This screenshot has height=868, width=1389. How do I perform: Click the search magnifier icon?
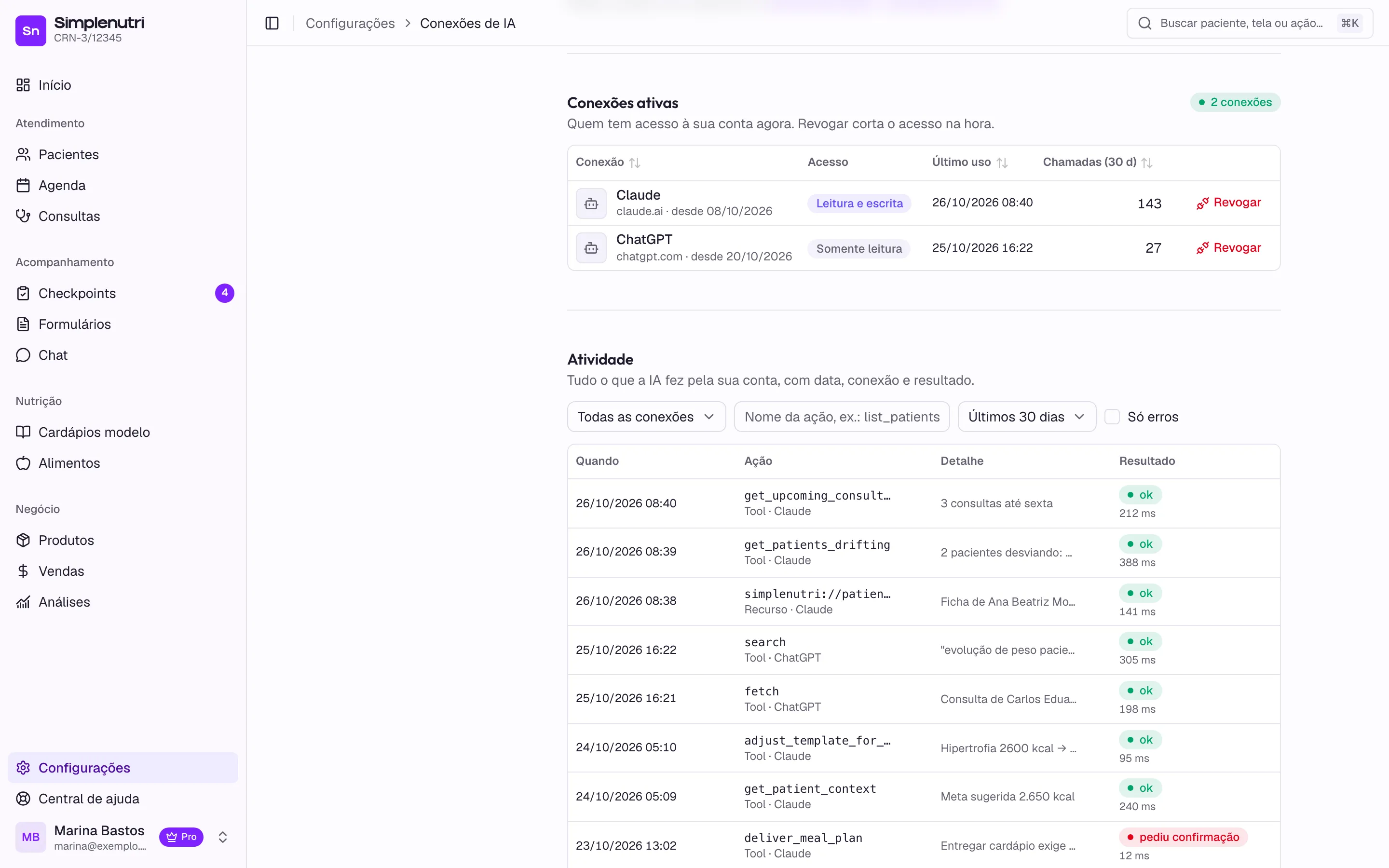click(x=1144, y=23)
